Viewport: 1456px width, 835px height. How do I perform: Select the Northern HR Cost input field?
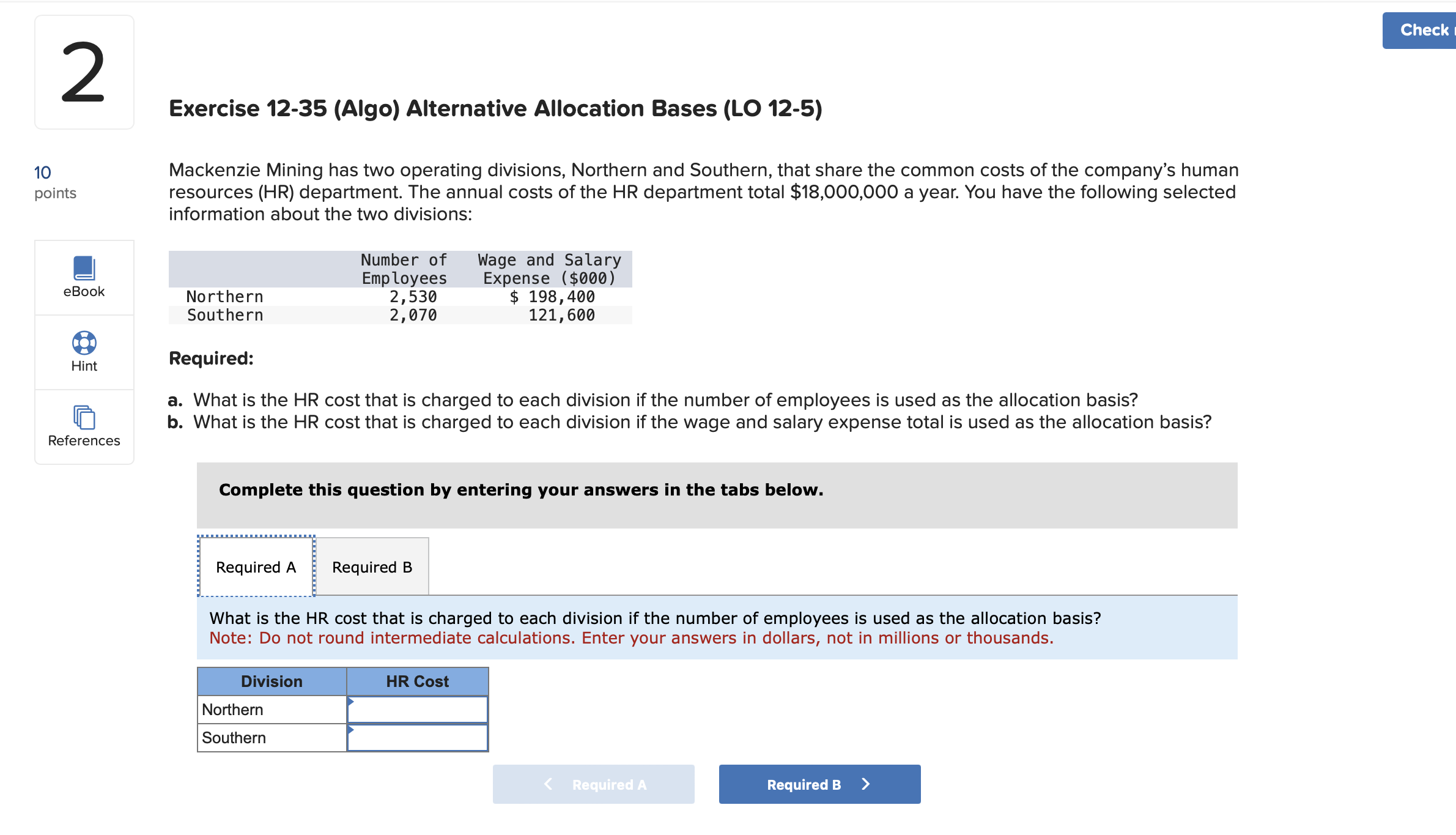pos(418,709)
